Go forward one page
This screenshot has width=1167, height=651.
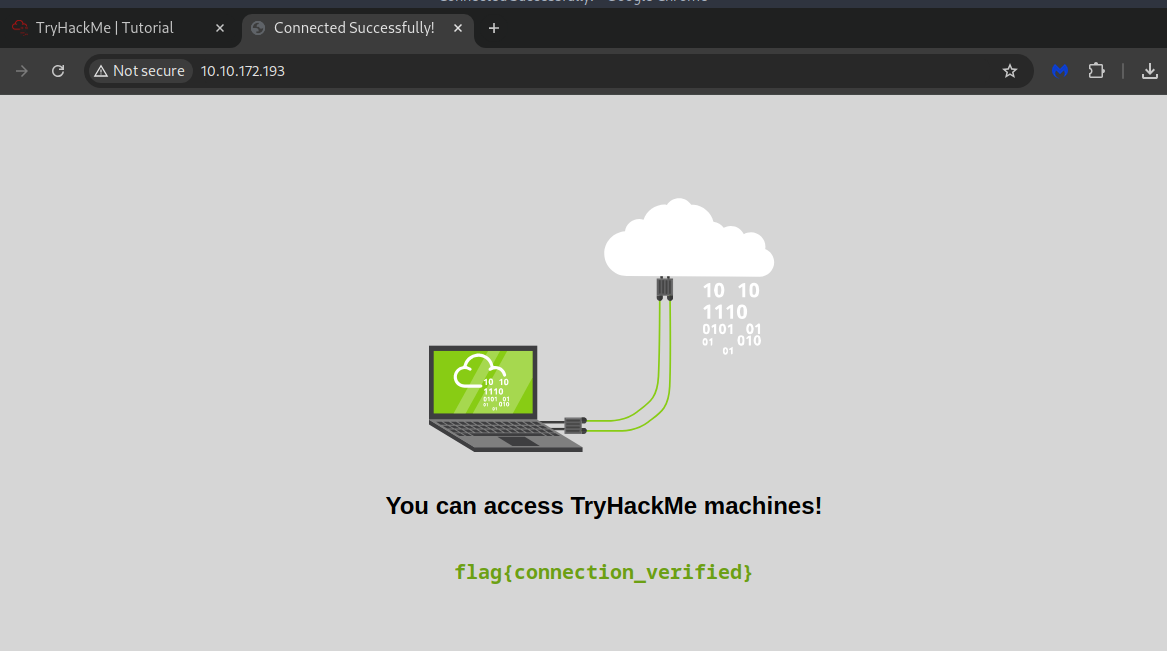[x=22, y=71]
